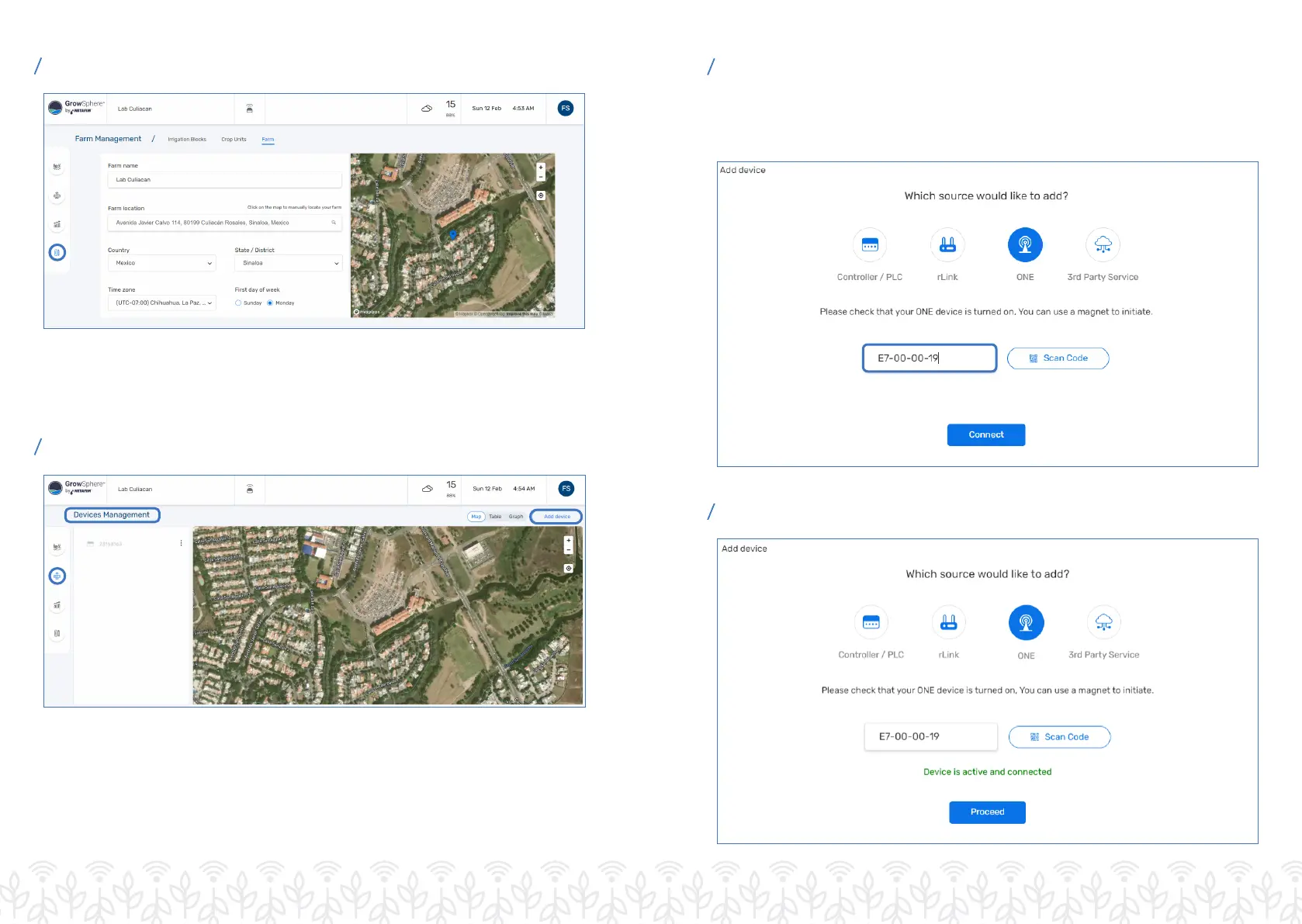This screenshot has width=1302, height=924.
Task: Open chart sidebar icon in Devices Management screen
Action: click(x=57, y=605)
